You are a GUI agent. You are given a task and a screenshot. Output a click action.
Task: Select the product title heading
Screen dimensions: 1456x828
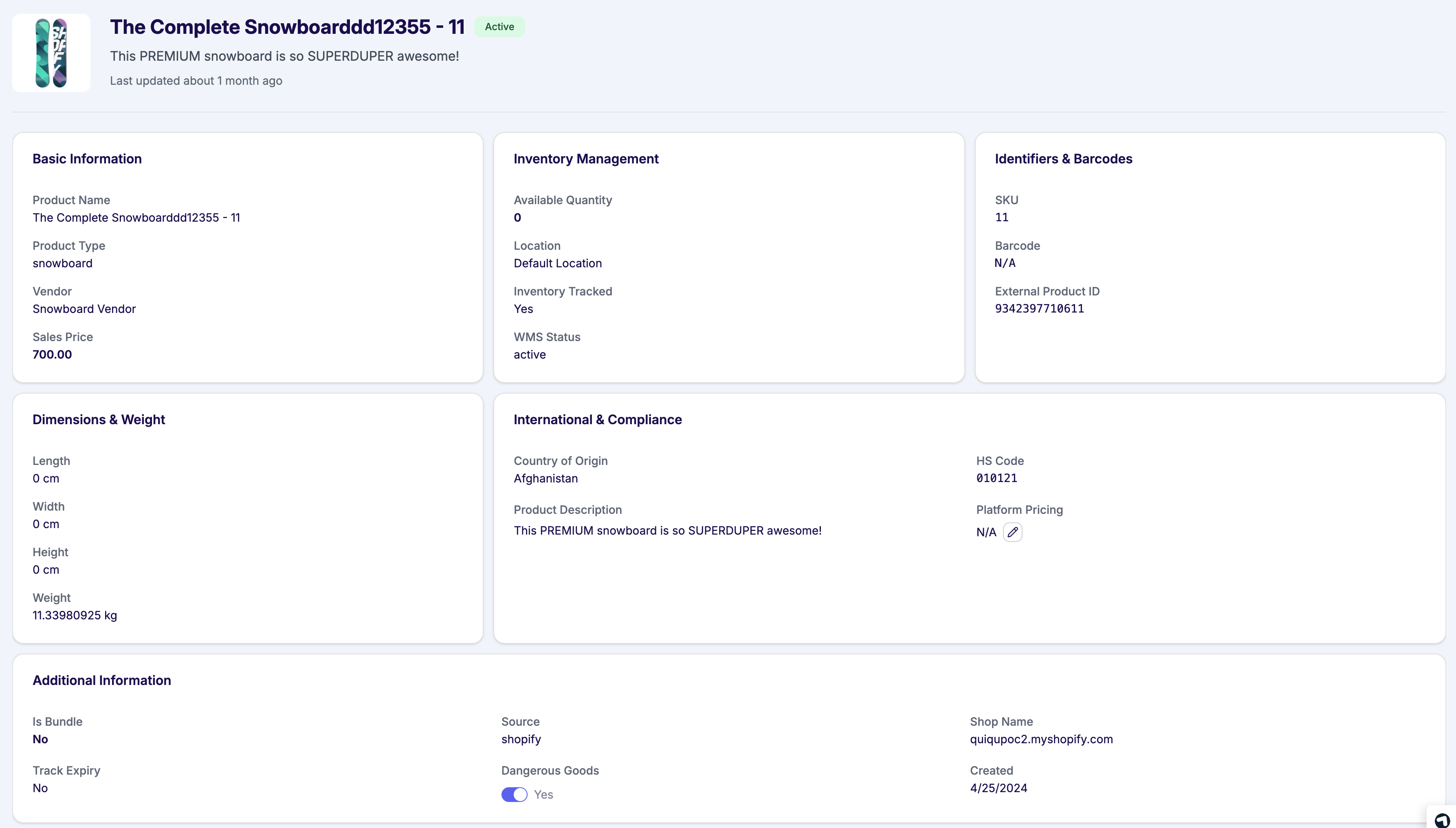tap(286, 26)
